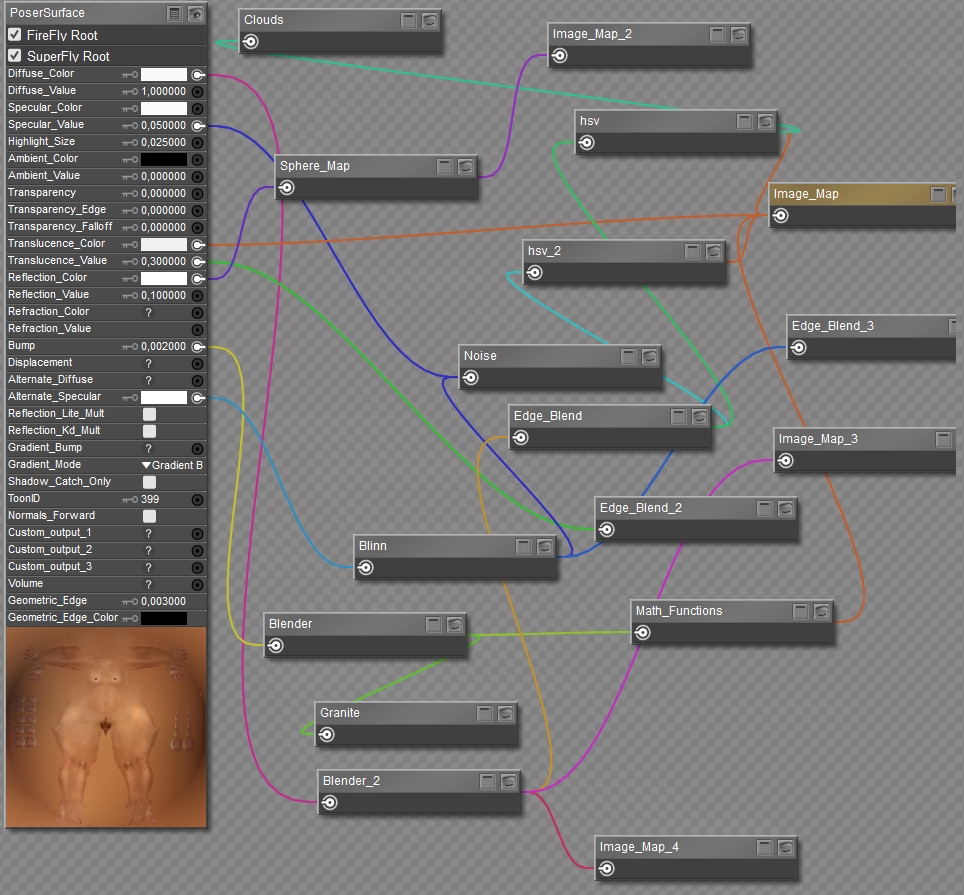This screenshot has width=964, height=895.
Task: Click the Image_Map node output plug
Action: click(x=780, y=216)
